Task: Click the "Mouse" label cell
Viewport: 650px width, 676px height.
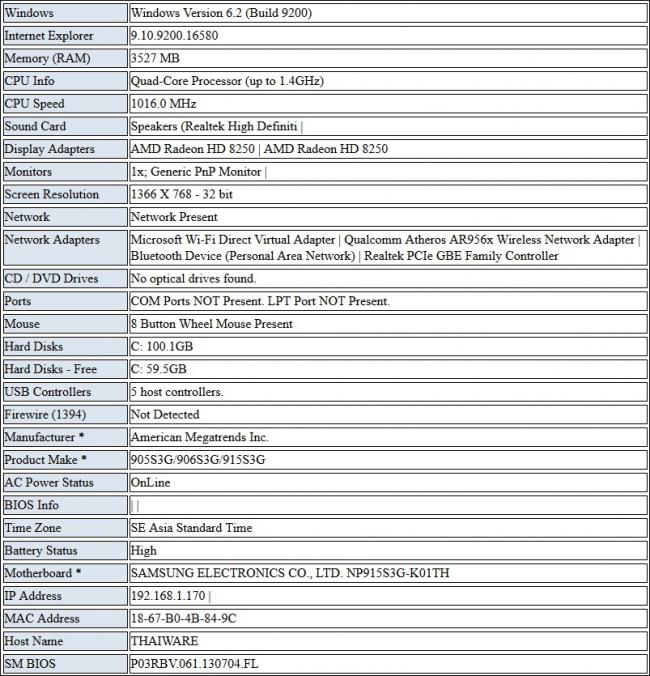Action: click(x=65, y=324)
